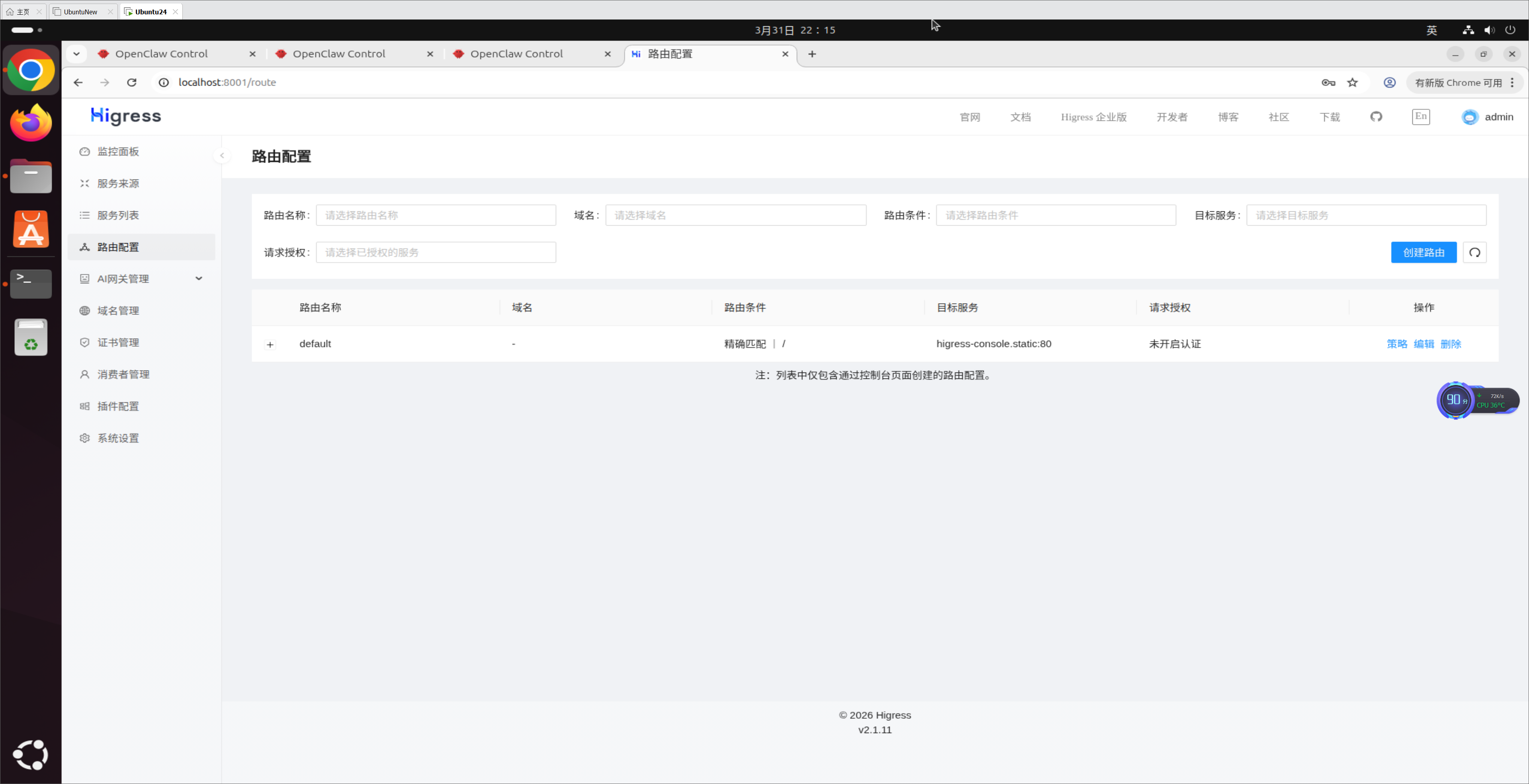
Task: Click 删除 link for default route
Action: [1451, 344]
